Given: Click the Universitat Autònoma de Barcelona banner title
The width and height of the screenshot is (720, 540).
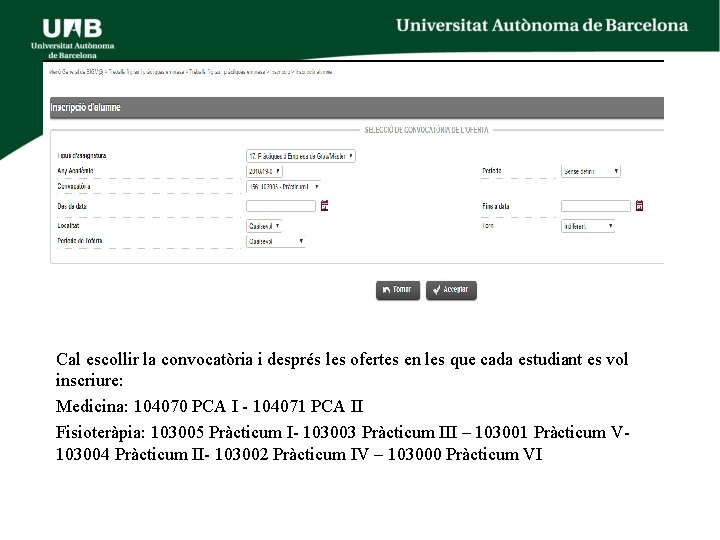Looking at the screenshot, I should pyautogui.click(x=542, y=25).
